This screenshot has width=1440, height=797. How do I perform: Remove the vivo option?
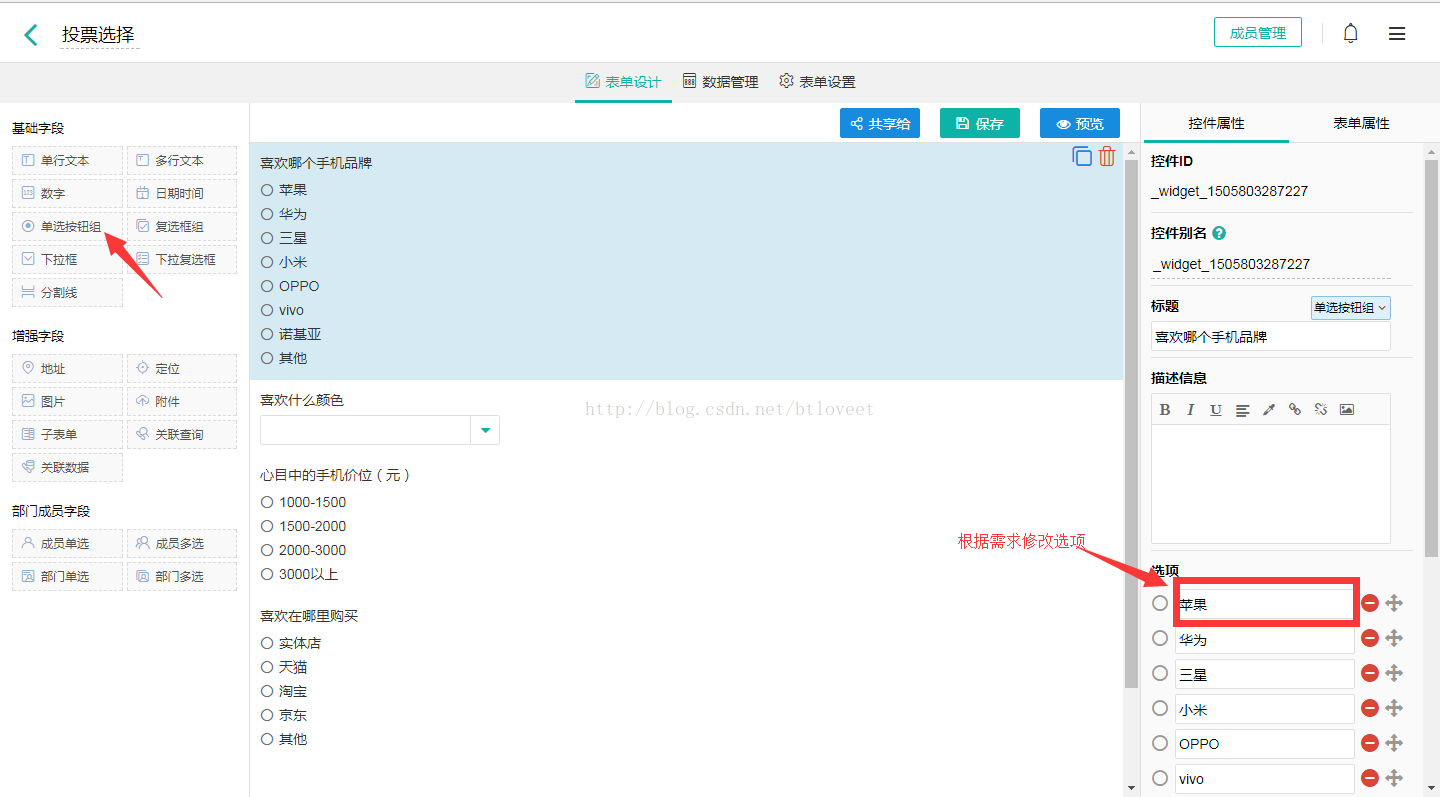click(1370, 778)
